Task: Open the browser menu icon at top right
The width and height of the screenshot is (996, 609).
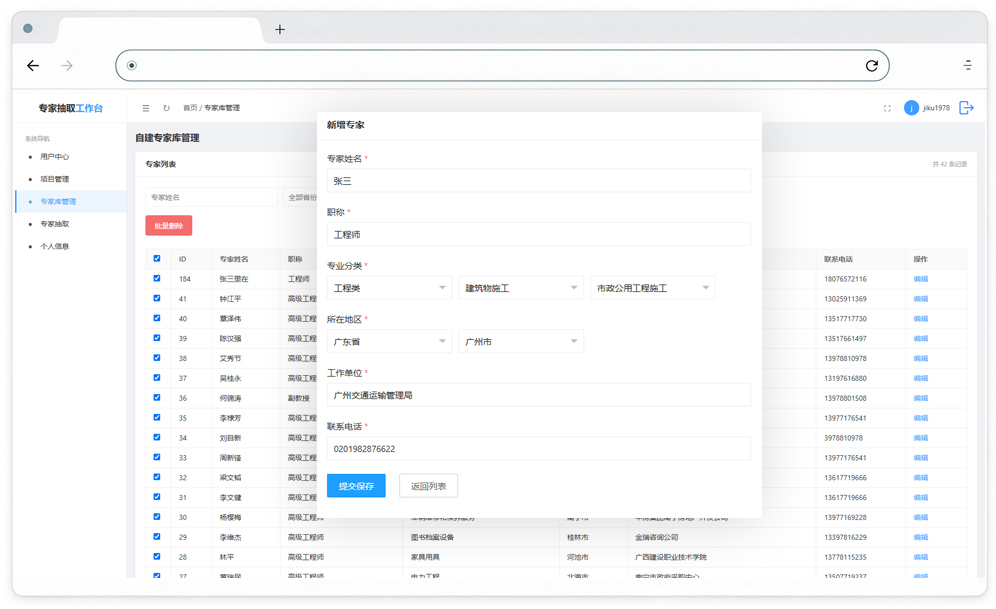Action: coord(967,65)
